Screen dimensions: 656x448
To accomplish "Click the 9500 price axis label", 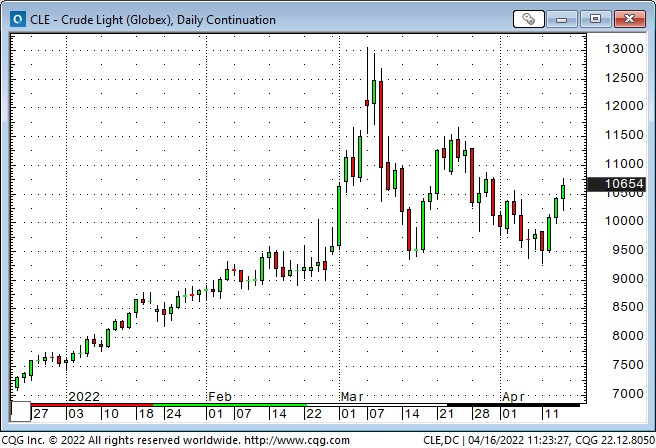I will click(x=628, y=250).
